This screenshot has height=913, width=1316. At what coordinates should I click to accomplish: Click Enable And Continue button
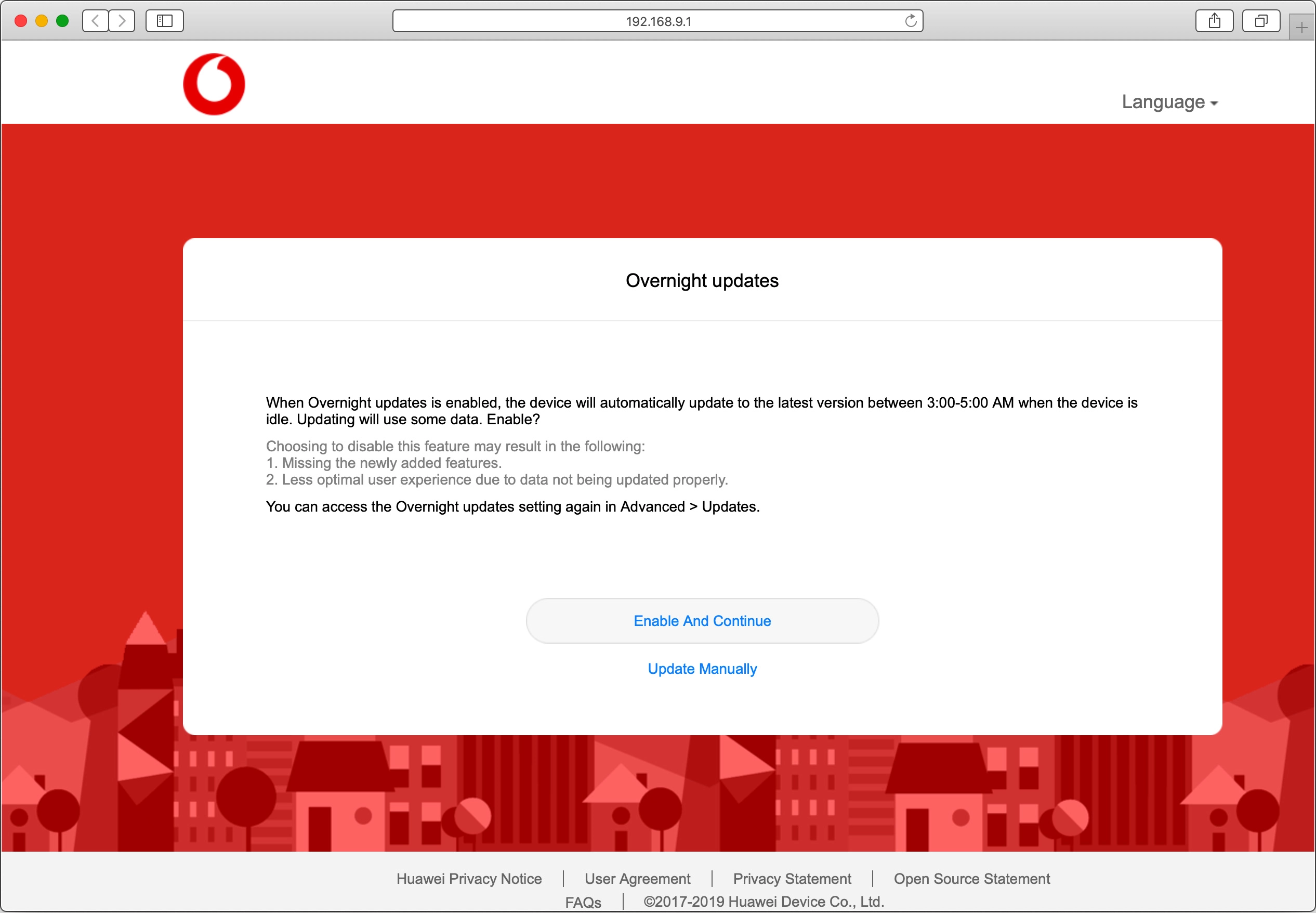pyautogui.click(x=702, y=621)
